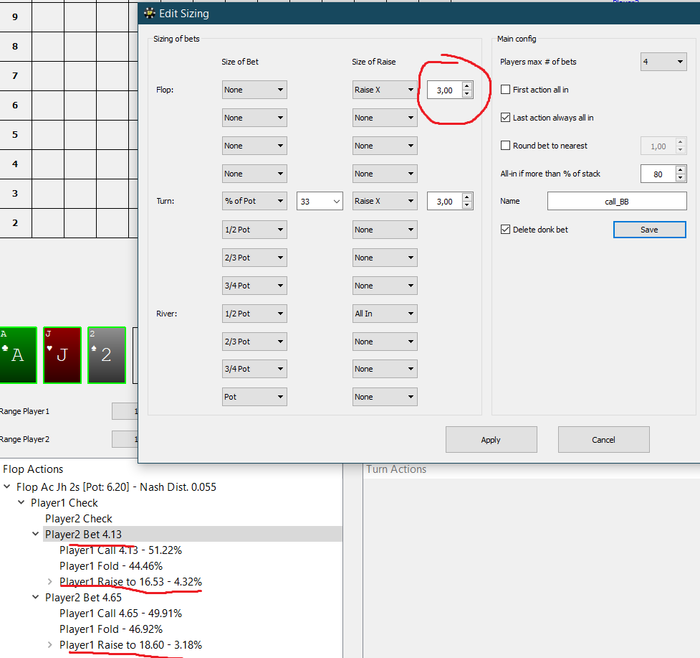Image resolution: width=700 pixels, height=658 pixels.
Task: Select the 2 of spades board card
Action: coord(107,355)
